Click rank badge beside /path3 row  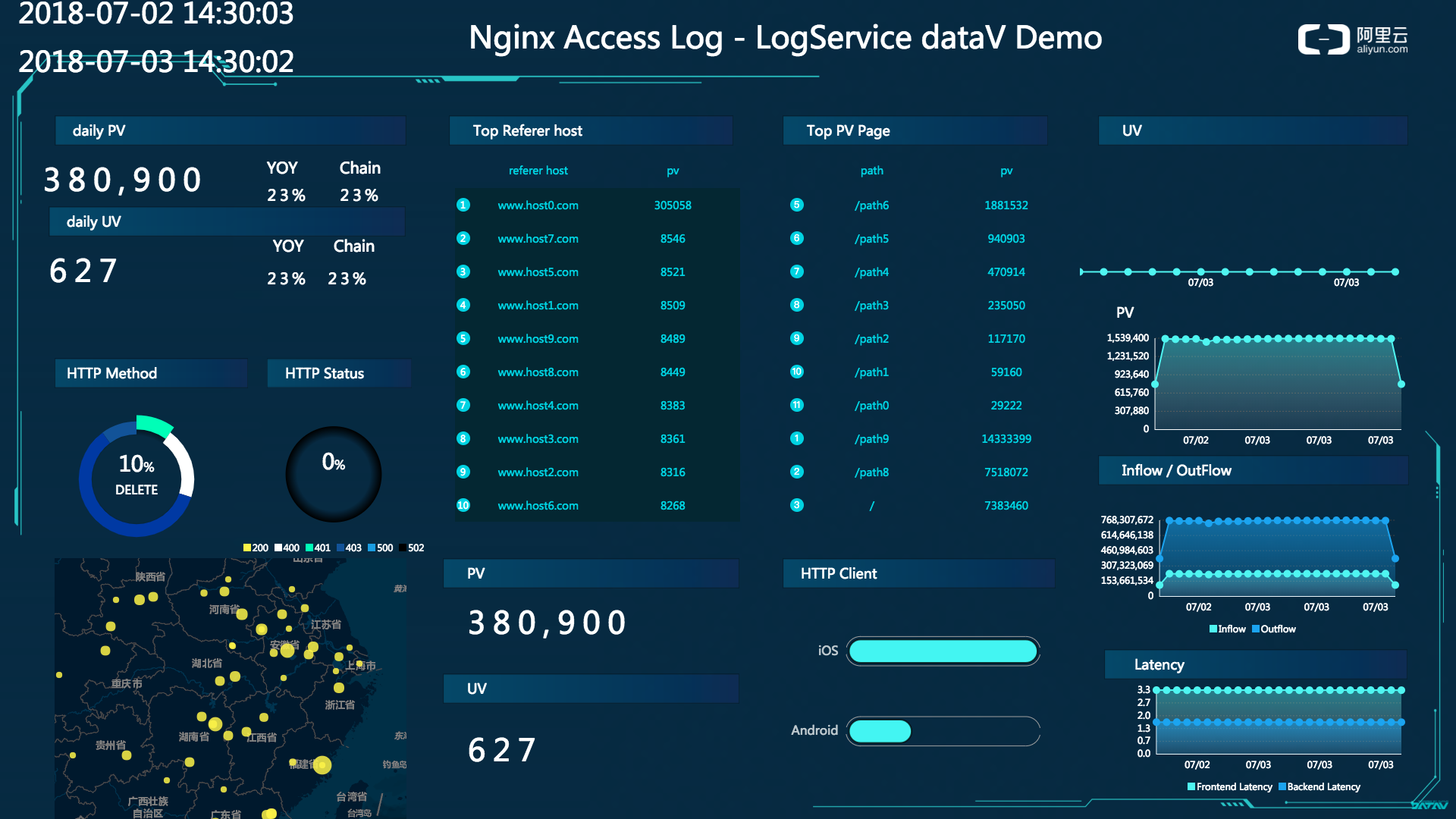tap(796, 305)
